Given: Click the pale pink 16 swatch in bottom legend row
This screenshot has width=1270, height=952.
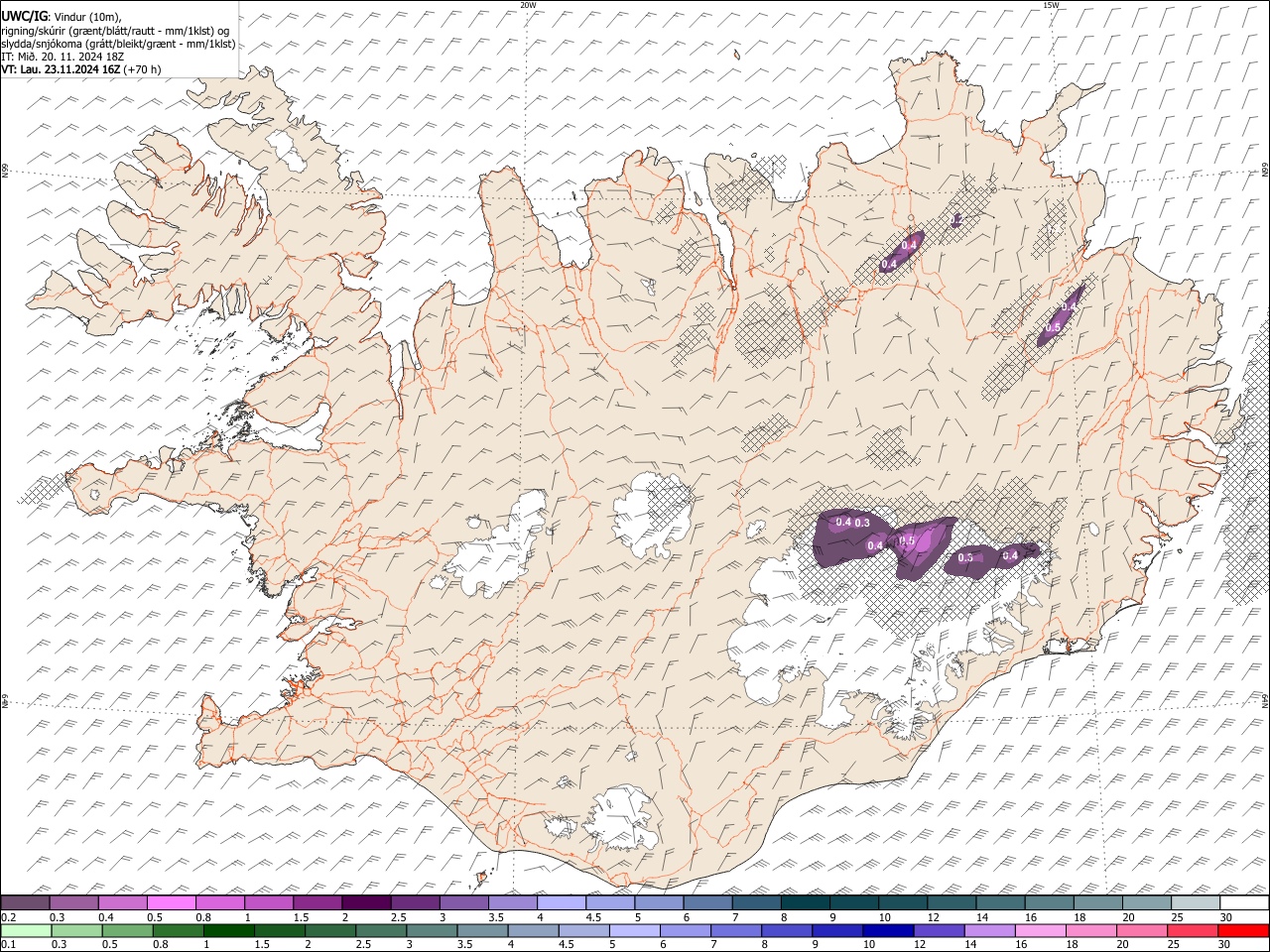Looking at the screenshot, I should coord(1040,931).
